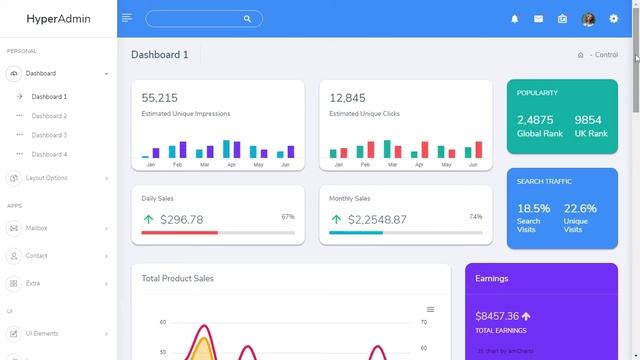This screenshot has height=360, width=640.
Task: Click the HyperAdmin logo
Action: coord(58,19)
